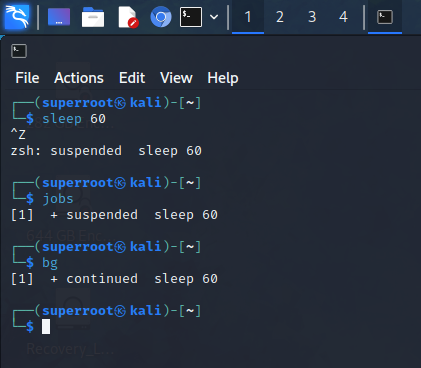This screenshot has height=368, width=421.
Task: Click the '^Z' output text
Action: click(x=18, y=135)
